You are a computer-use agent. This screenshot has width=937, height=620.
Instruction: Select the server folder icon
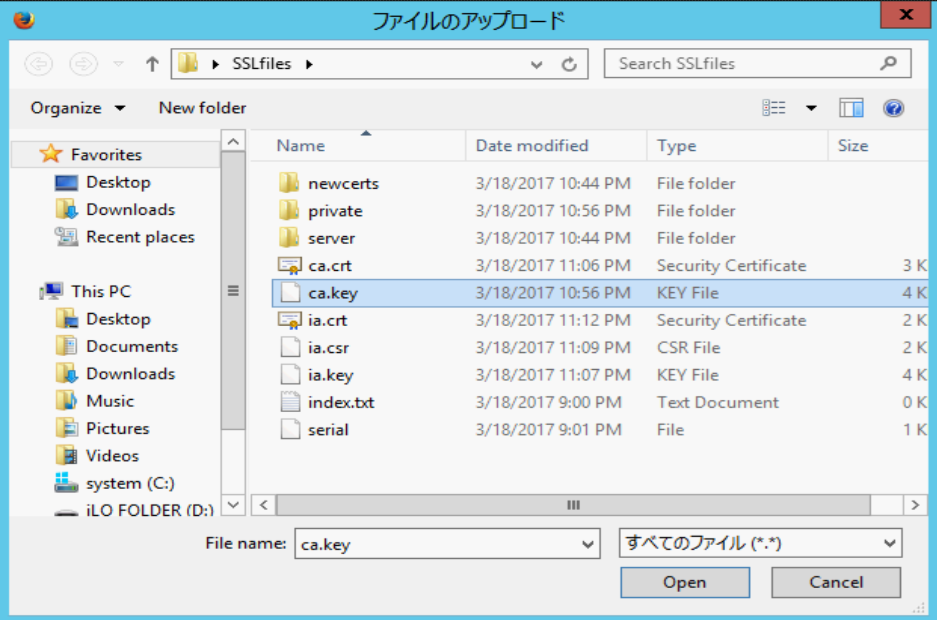[289, 238]
